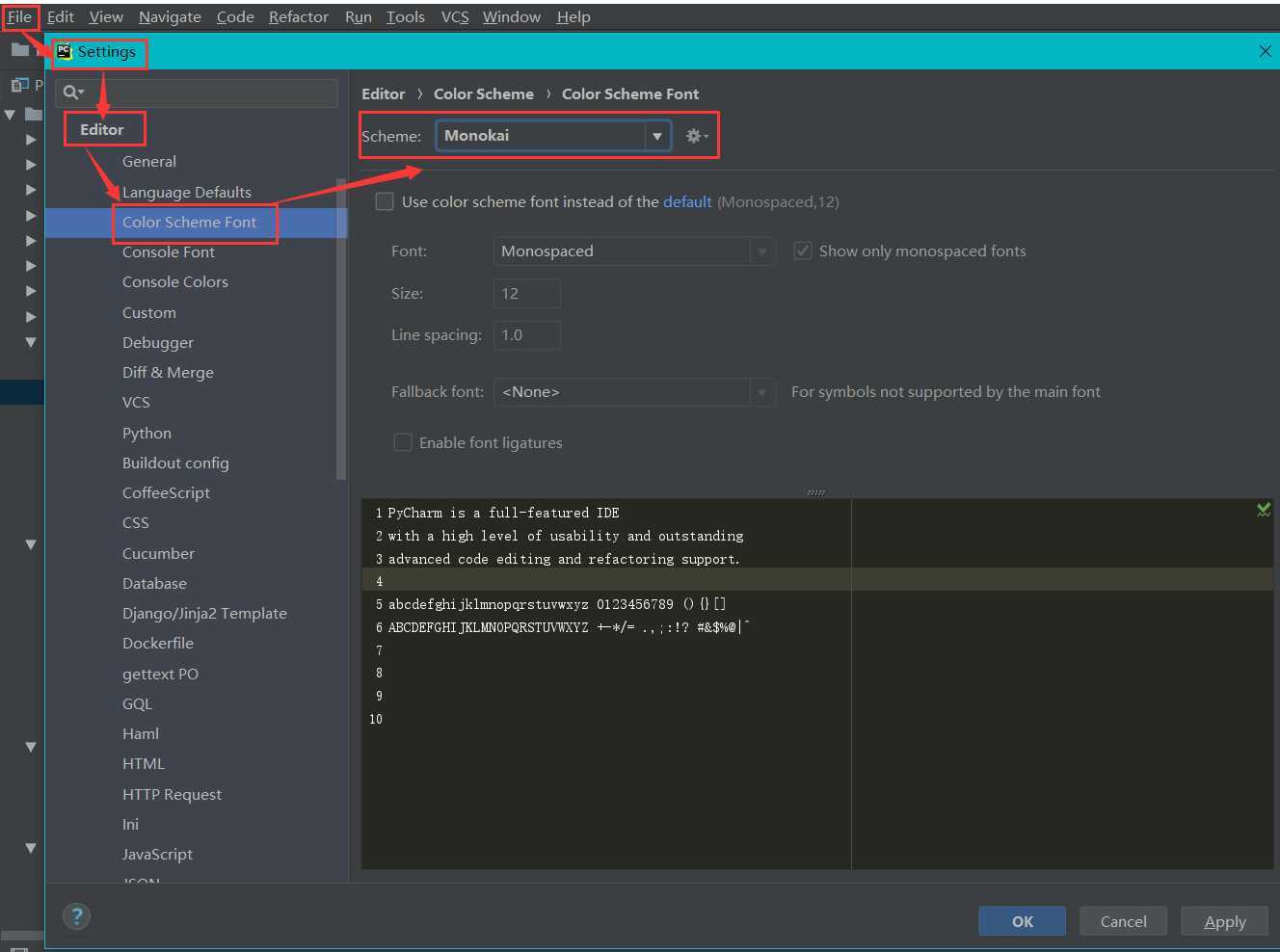Click the 'default' font link

tap(686, 201)
